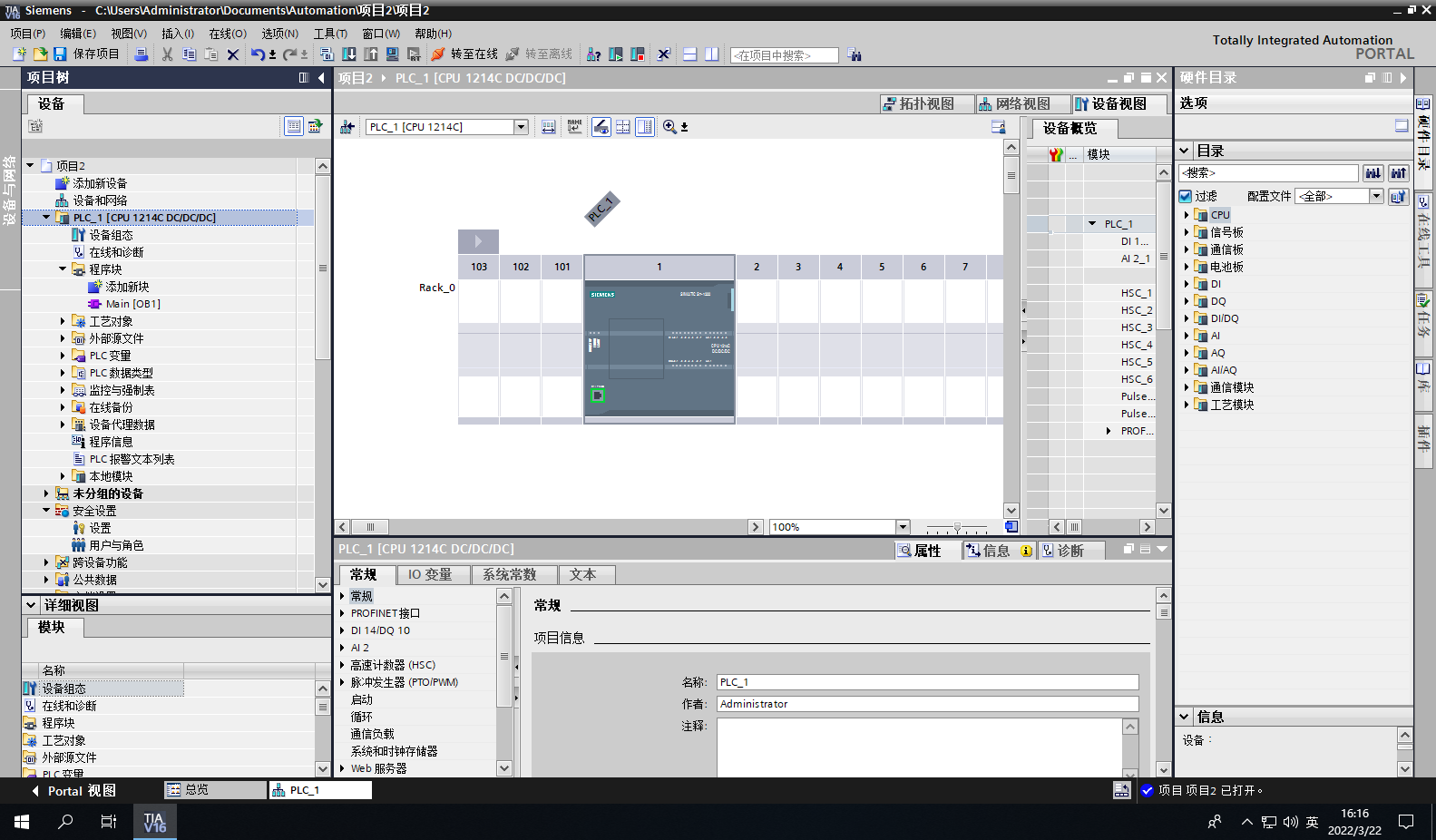Expand the CPU folder in hardware catalog
The image size is (1436, 840).
point(1187,215)
